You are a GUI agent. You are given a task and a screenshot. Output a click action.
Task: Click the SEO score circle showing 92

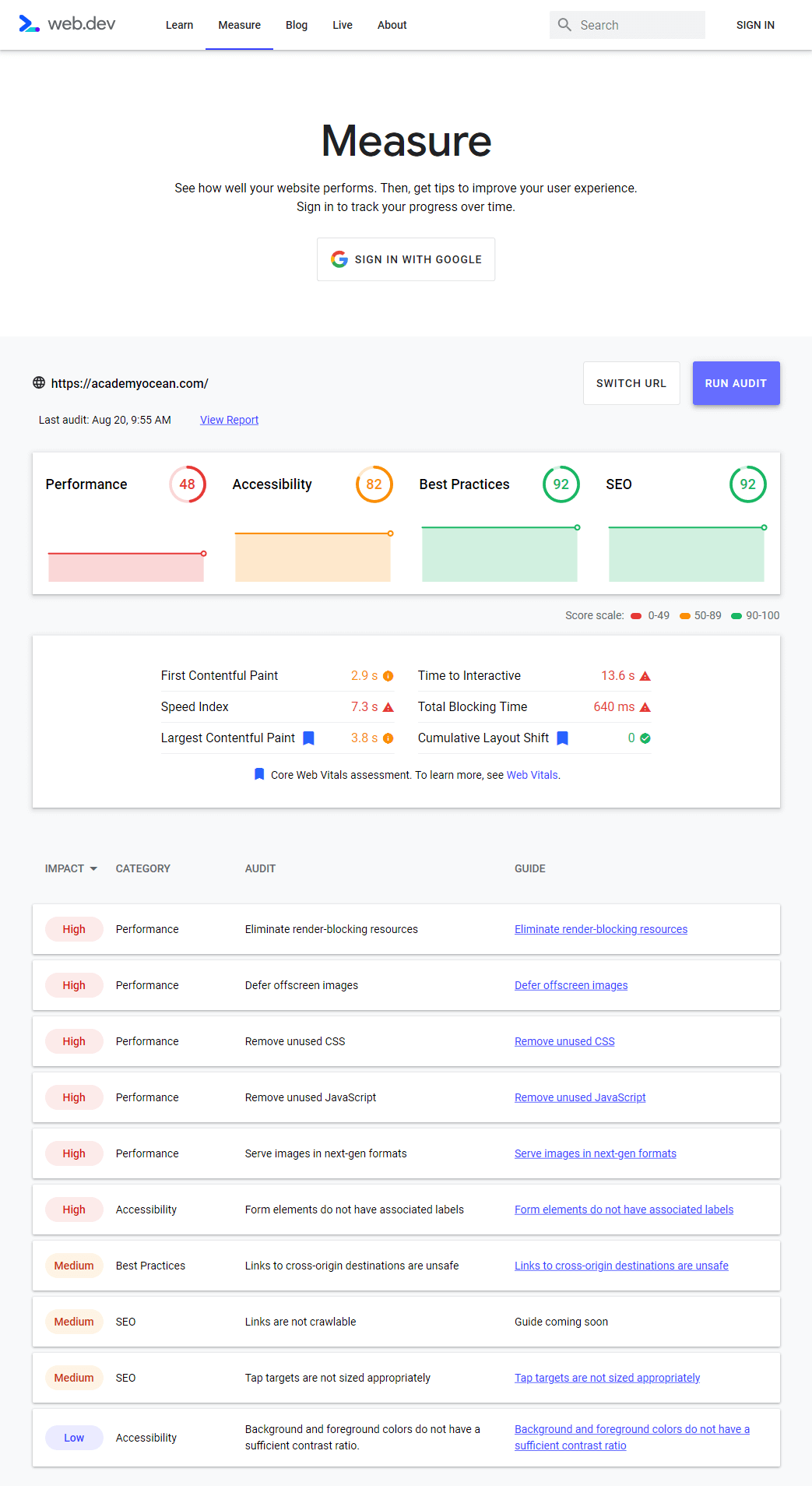click(x=747, y=484)
